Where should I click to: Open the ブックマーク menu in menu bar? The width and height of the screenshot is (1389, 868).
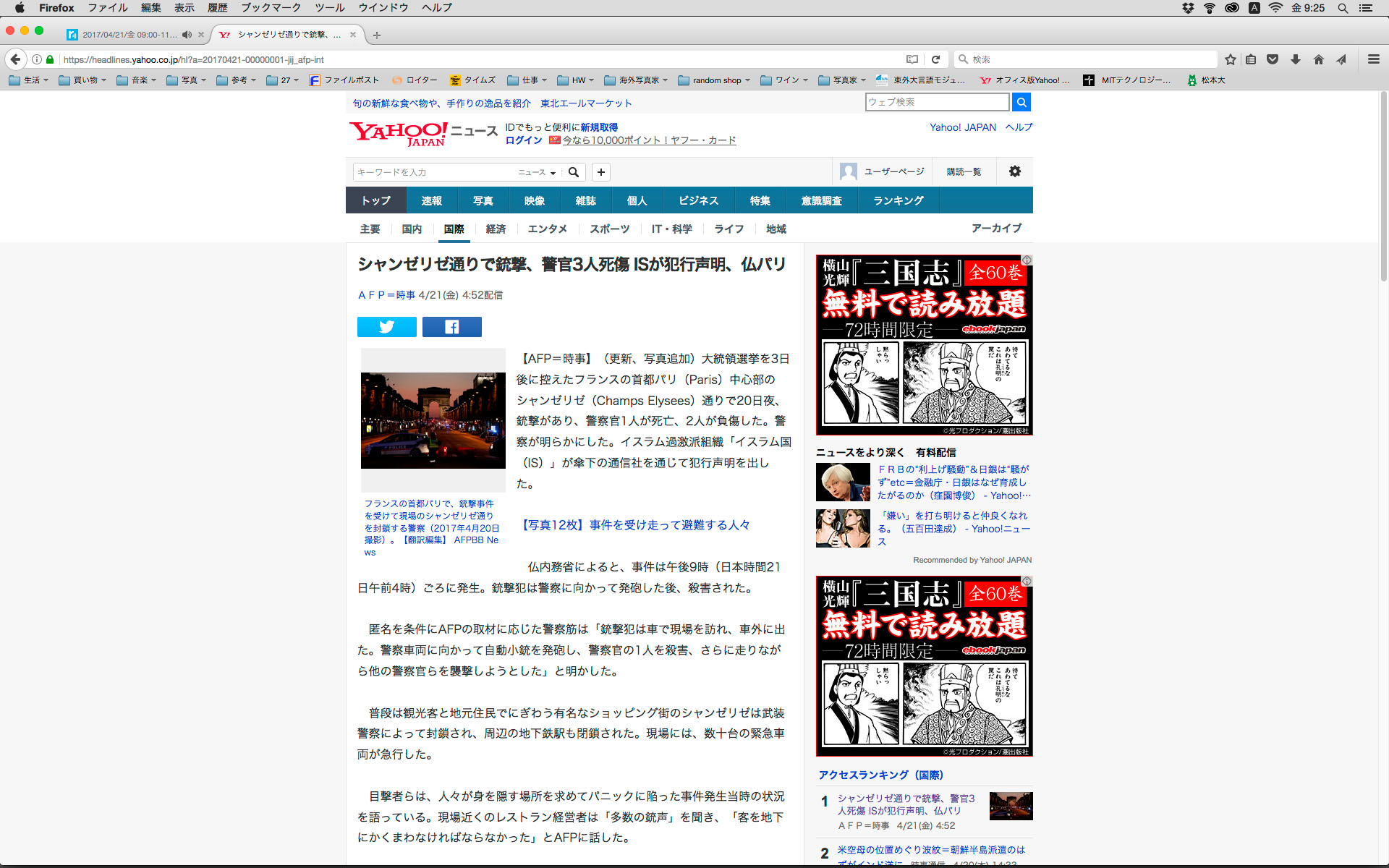tap(271, 8)
